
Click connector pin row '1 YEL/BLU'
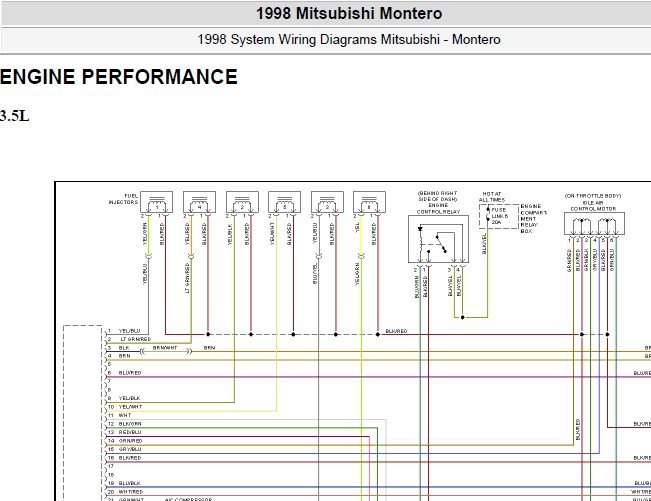[x=124, y=331]
